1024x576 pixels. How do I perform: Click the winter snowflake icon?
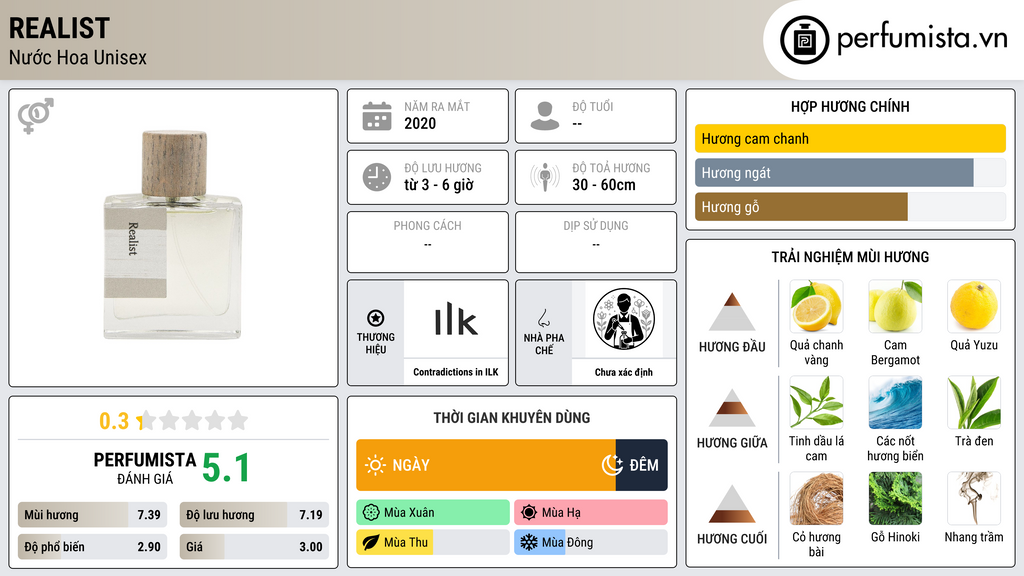click(x=529, y=542)
